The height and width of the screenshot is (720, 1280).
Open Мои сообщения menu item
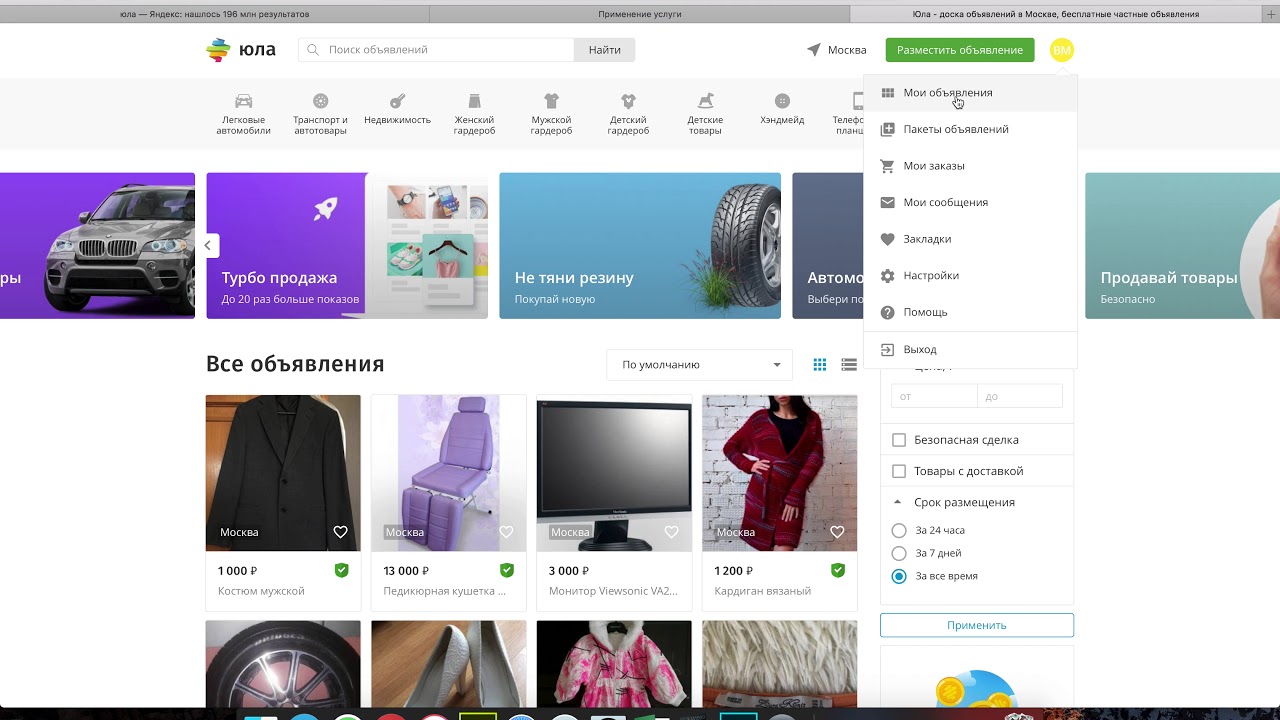970,202
